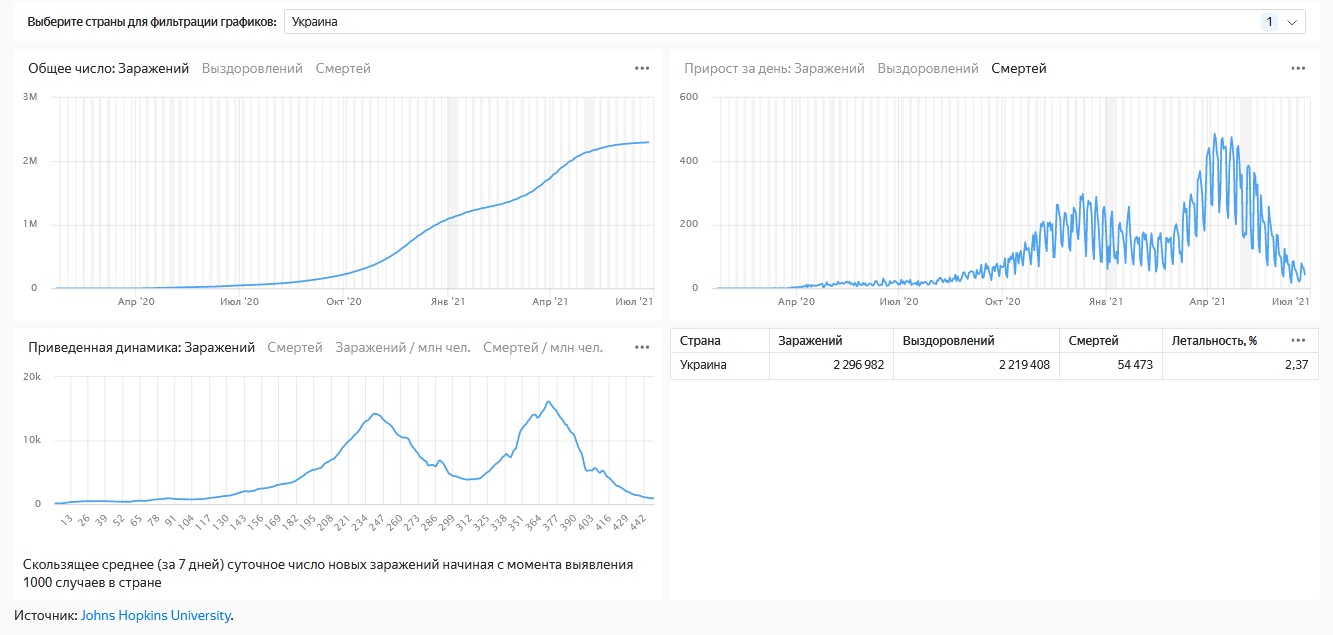Expand the country filter dropdown chevron
This screenshot has height=635, width=1333.
point(1292,22)
